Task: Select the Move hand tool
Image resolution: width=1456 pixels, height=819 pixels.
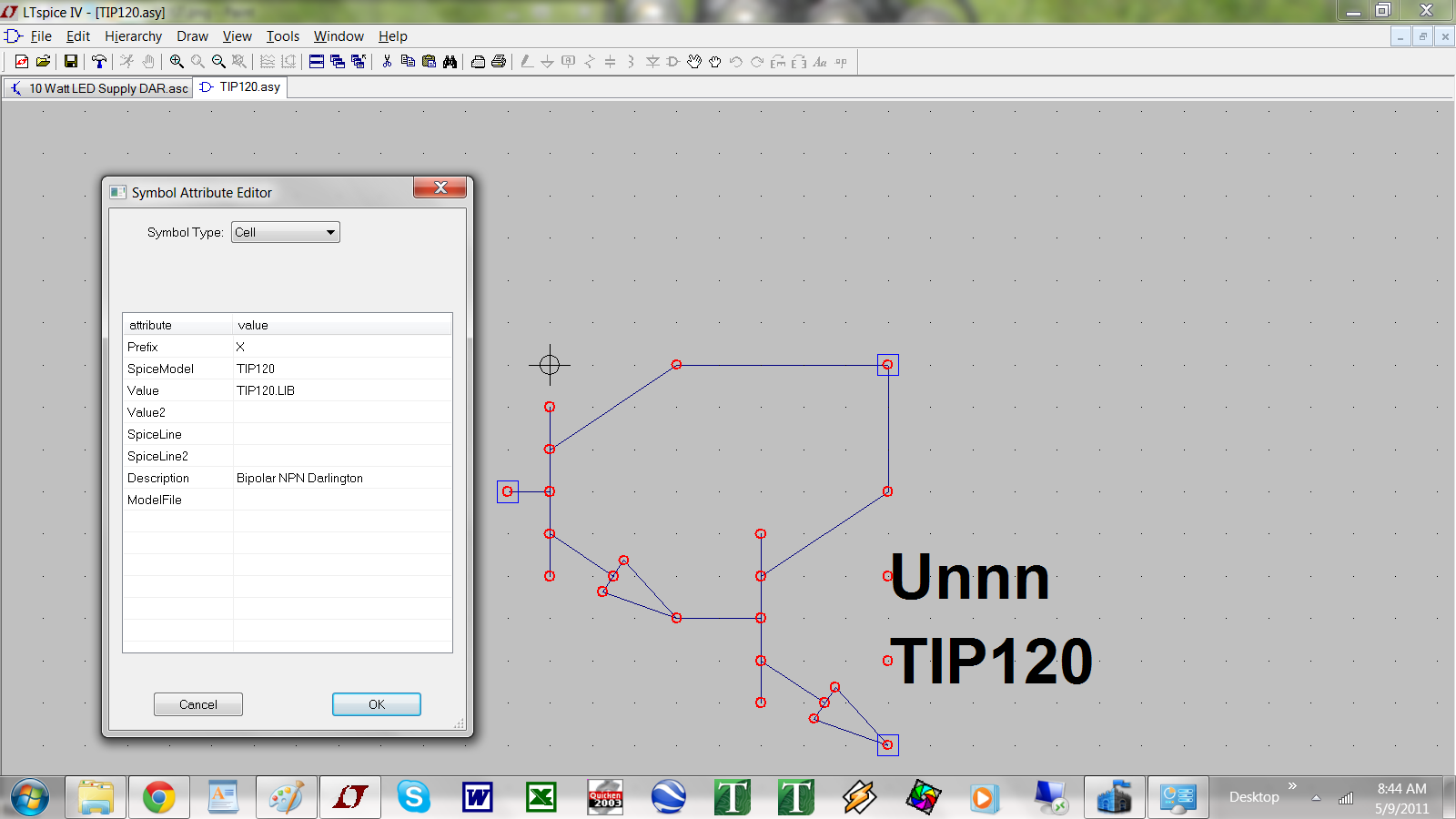Action: (694, 61)
